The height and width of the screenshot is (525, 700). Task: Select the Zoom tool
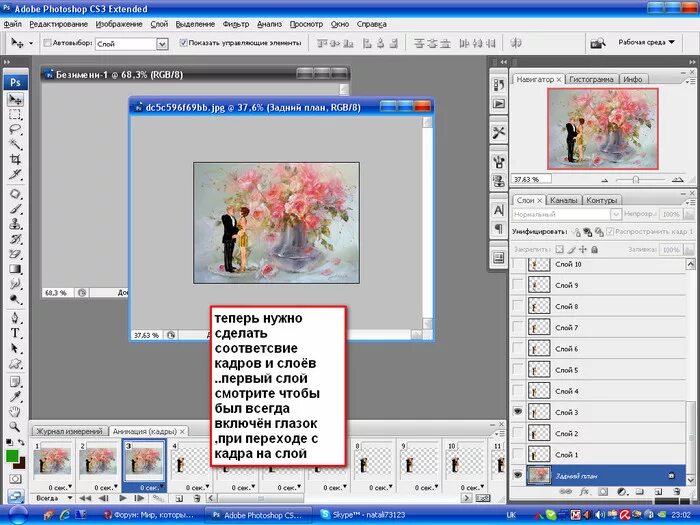[x=15, y=426]
